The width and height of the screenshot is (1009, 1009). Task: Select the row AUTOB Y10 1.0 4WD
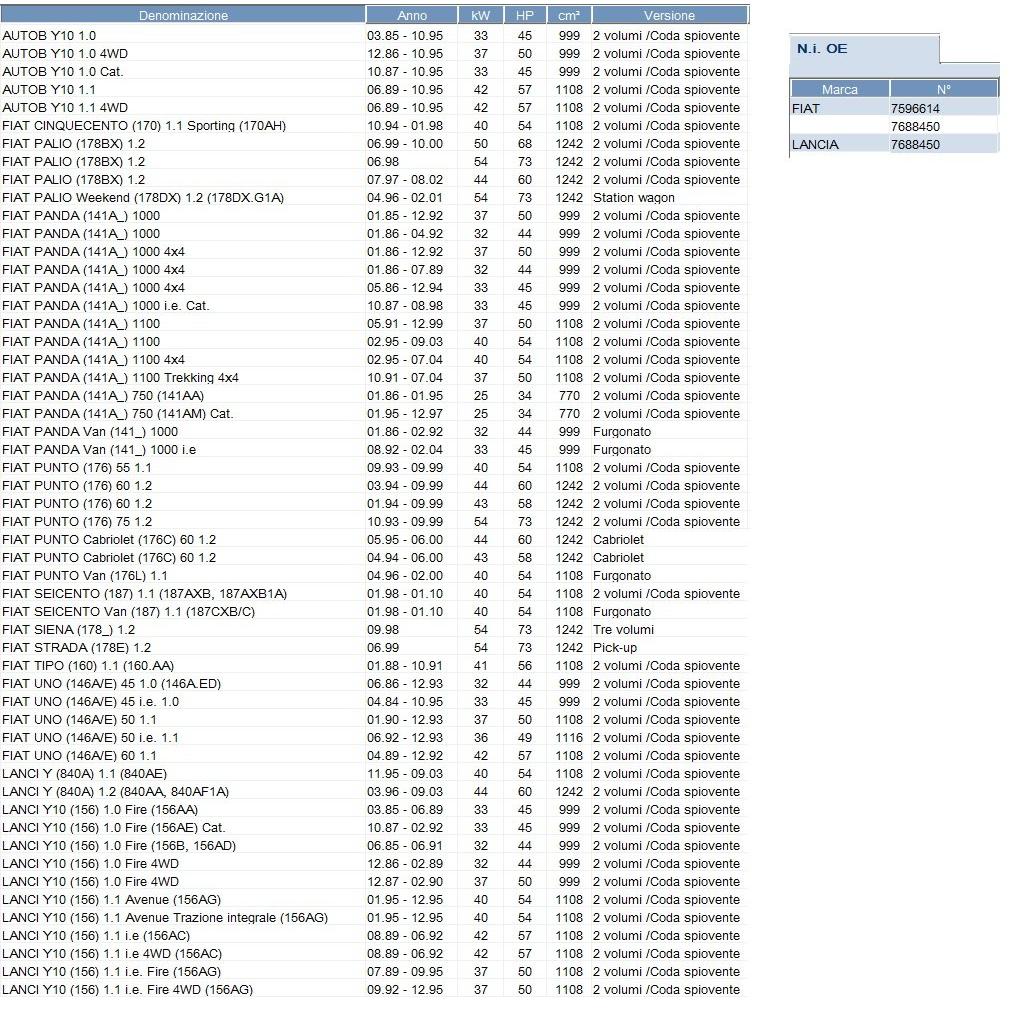pyautogui.click(x=375, y=53)
